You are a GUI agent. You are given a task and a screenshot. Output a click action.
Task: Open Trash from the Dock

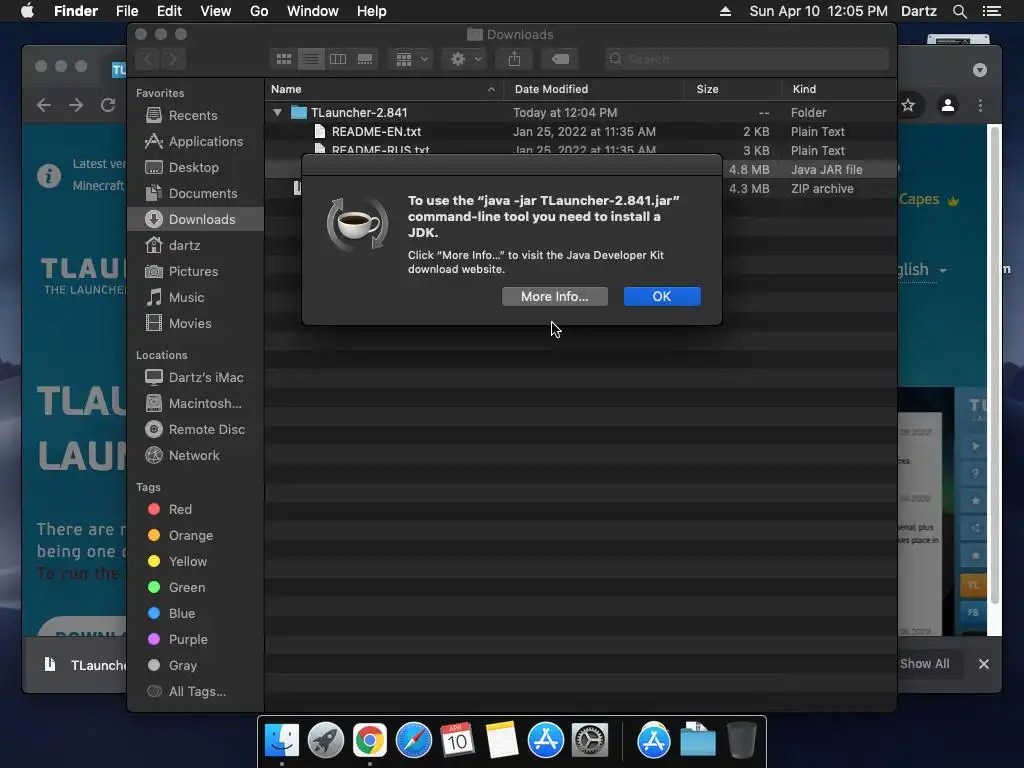pos(742,741)
